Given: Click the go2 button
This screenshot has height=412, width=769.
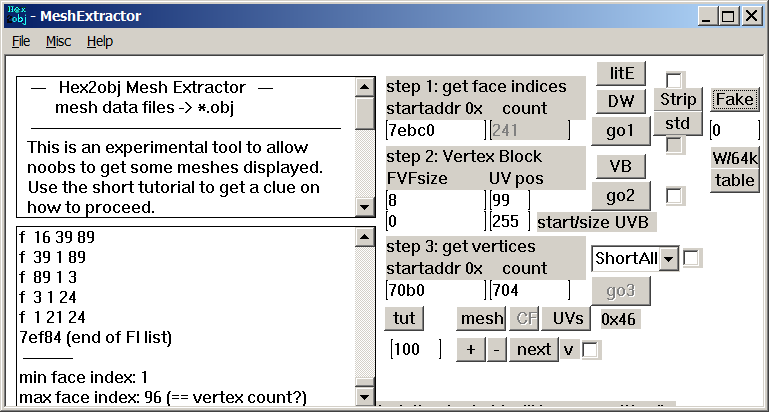Looking at the screenshot, I should pyautogui.click(x=621, y=195).
